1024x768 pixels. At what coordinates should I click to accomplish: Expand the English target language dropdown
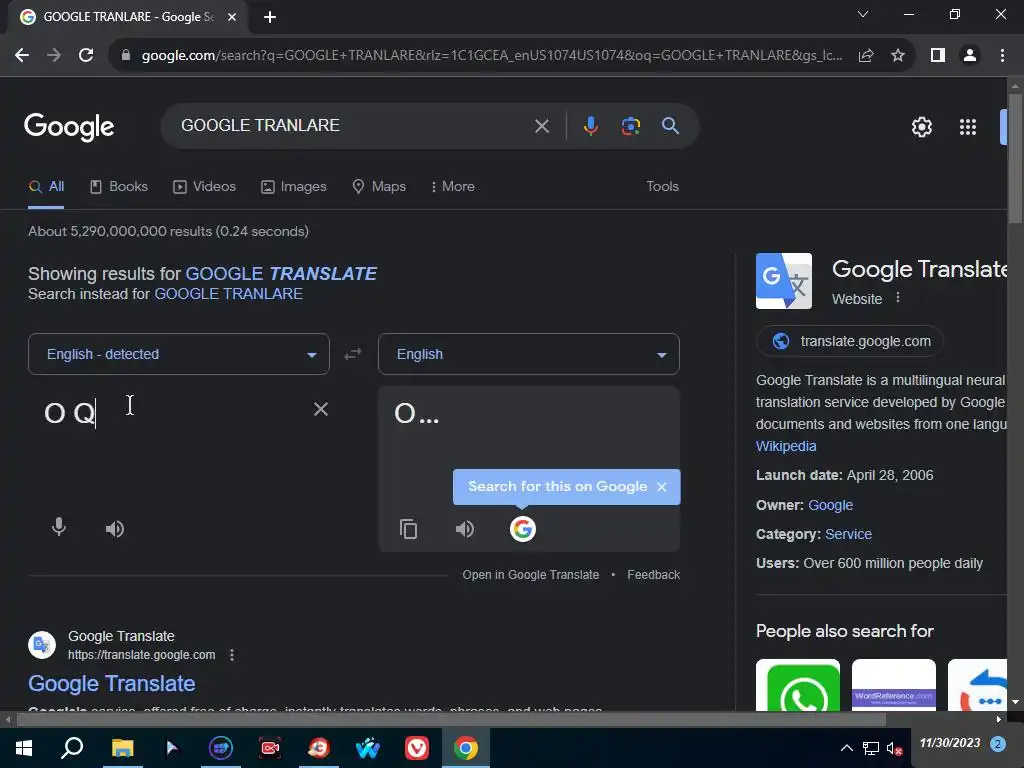[529, 354]
